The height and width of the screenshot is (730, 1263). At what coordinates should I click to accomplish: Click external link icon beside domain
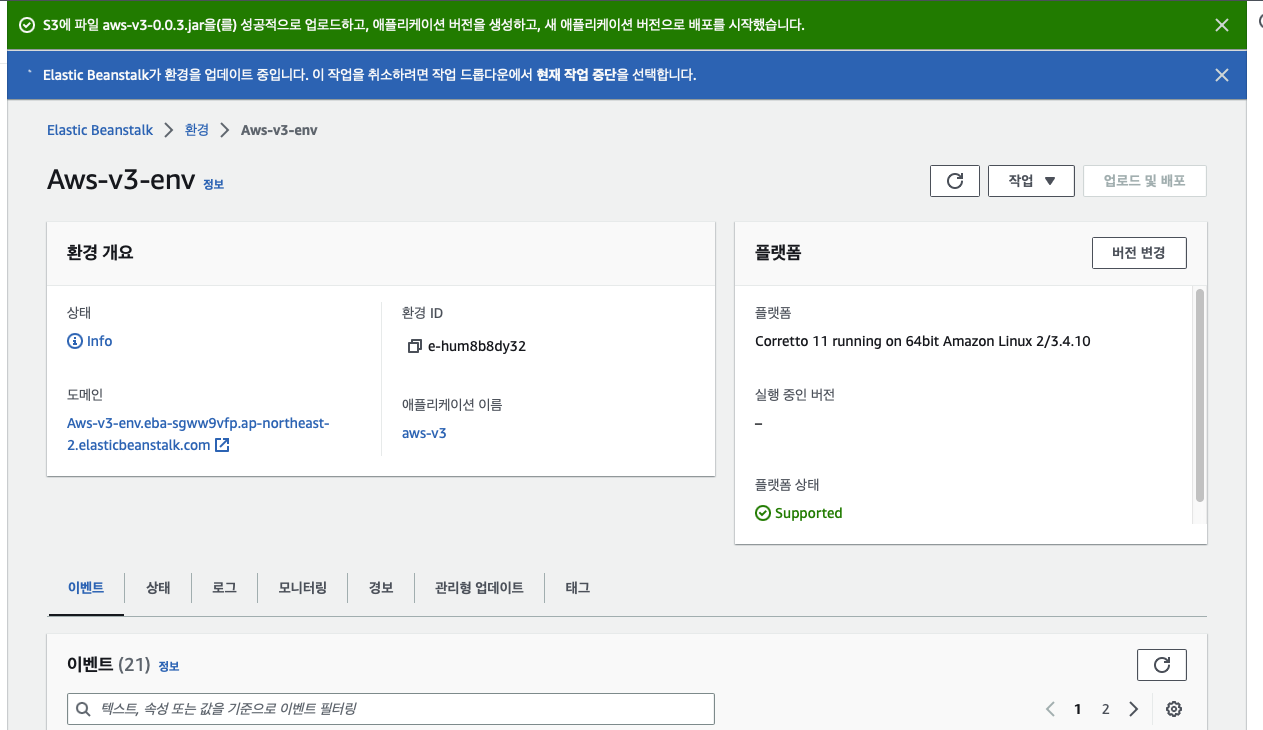coord(223,445)
